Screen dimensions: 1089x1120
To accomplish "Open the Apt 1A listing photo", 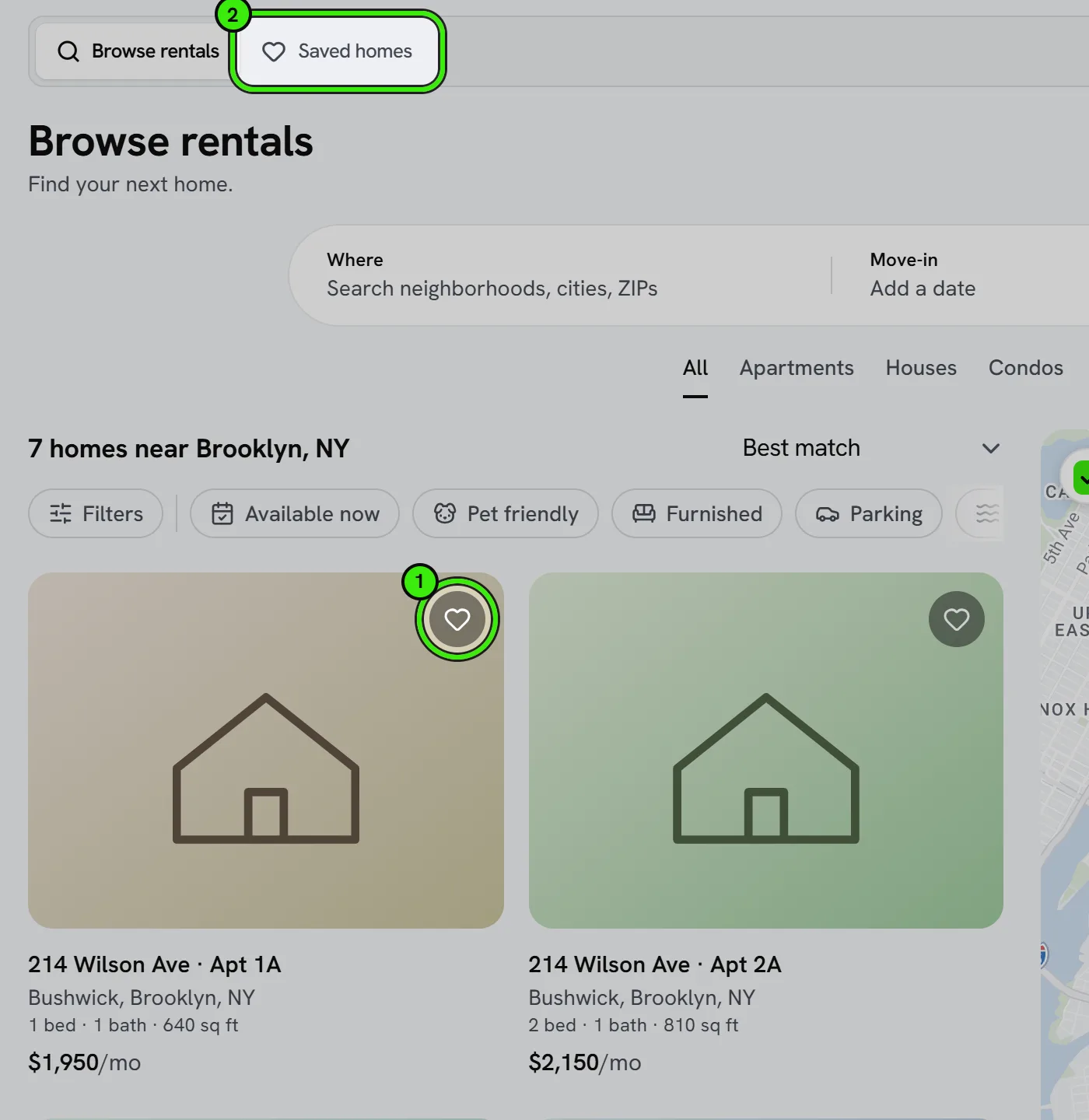I will tap(266, 751).
